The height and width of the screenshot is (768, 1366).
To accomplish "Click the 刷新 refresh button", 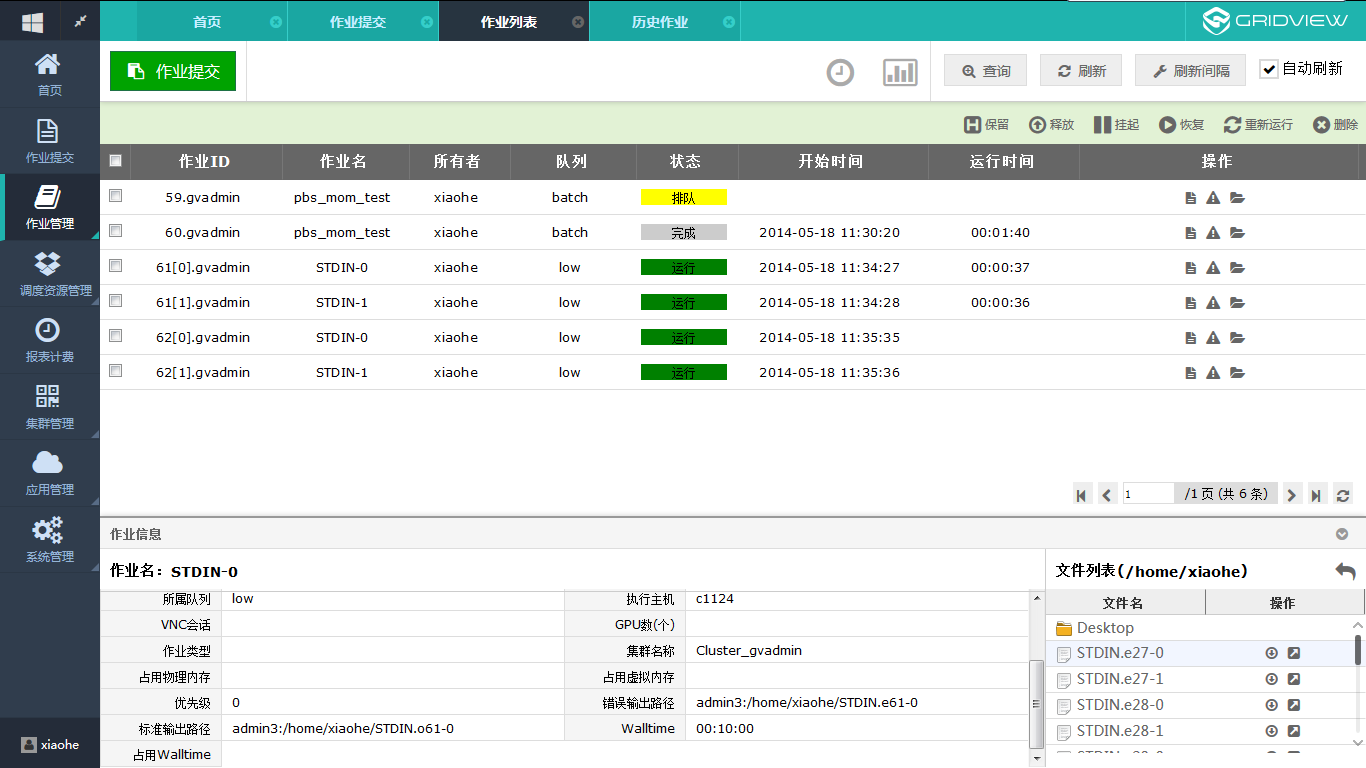I will 1081,71.
